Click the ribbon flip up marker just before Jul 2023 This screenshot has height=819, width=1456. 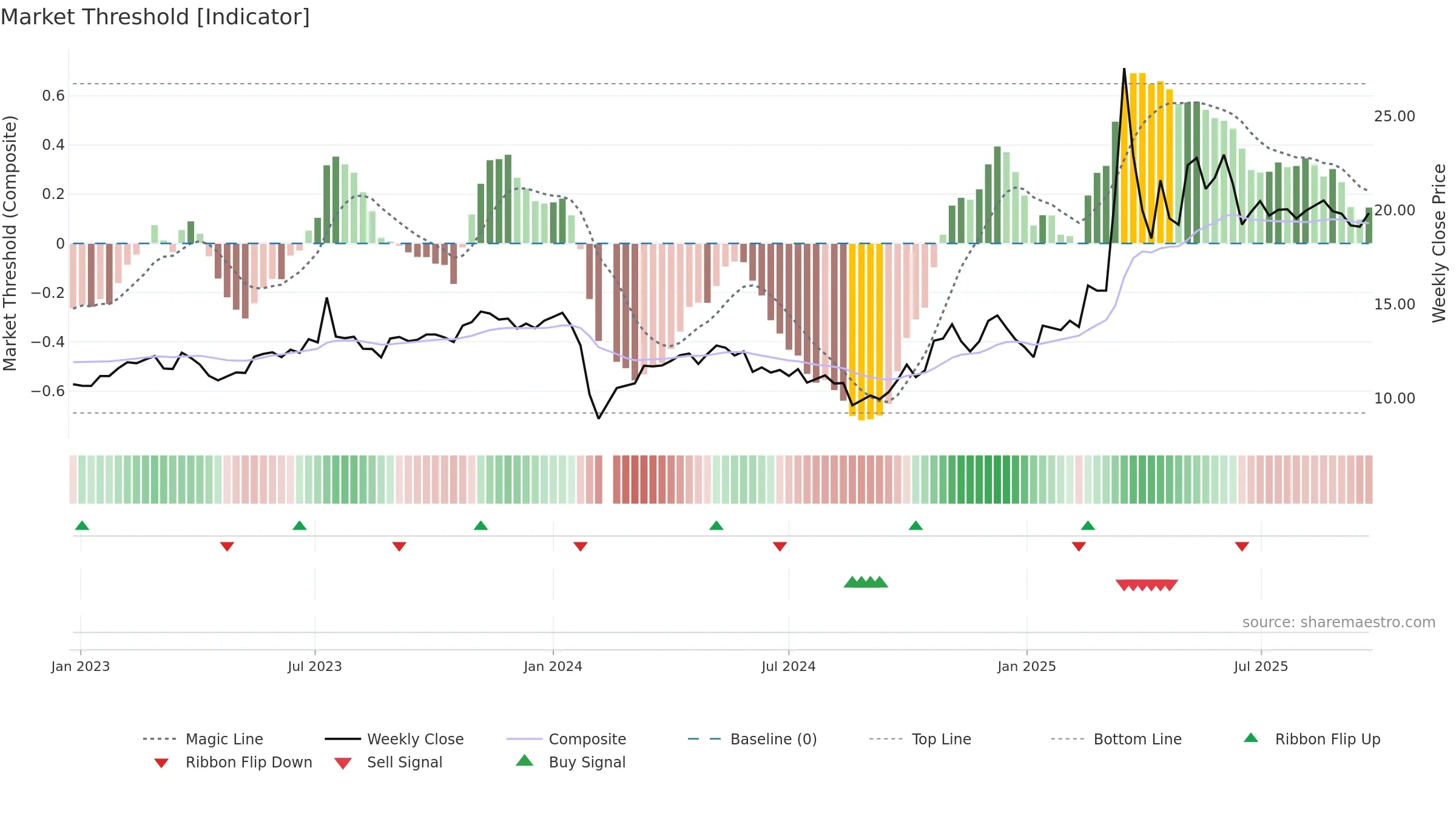click(299, 525)
